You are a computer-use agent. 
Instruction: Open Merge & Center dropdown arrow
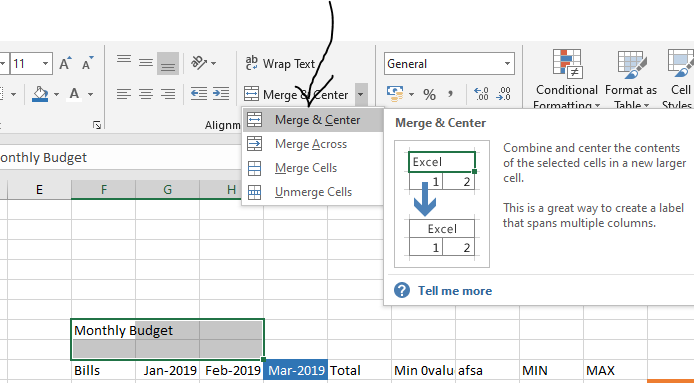pos(361,94)
